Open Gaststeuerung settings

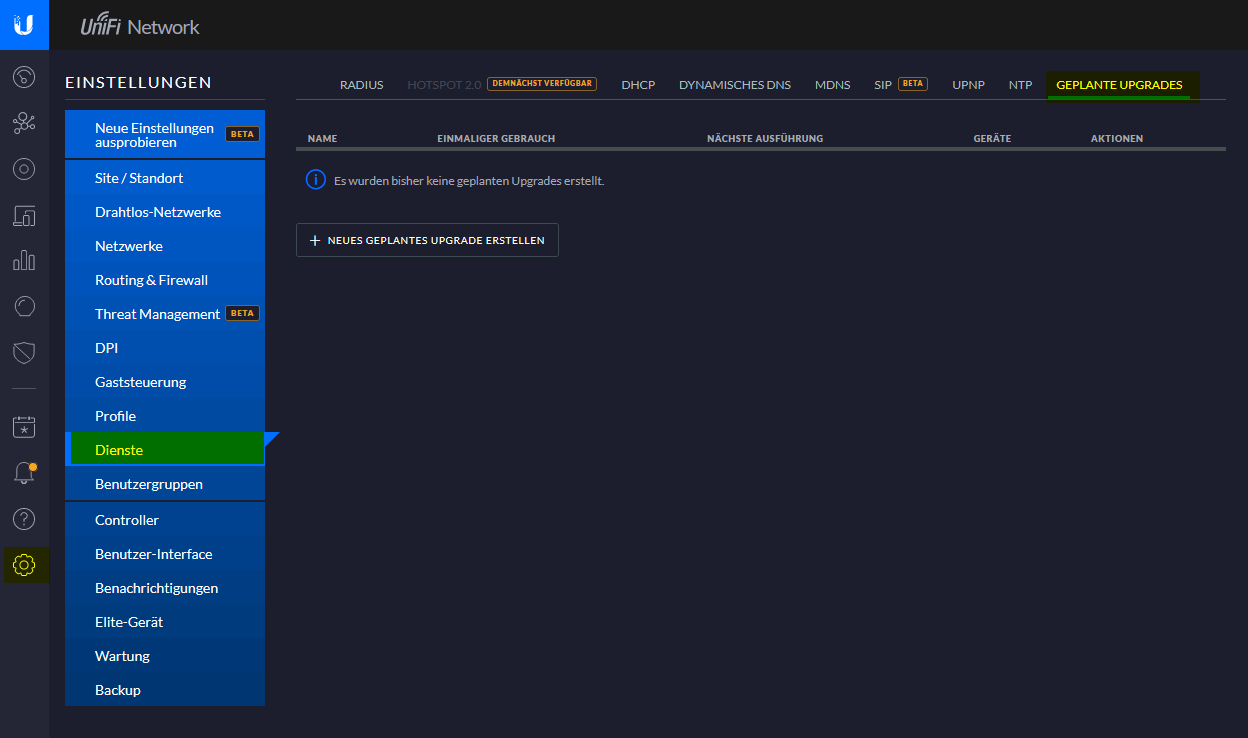click(165, 382)
